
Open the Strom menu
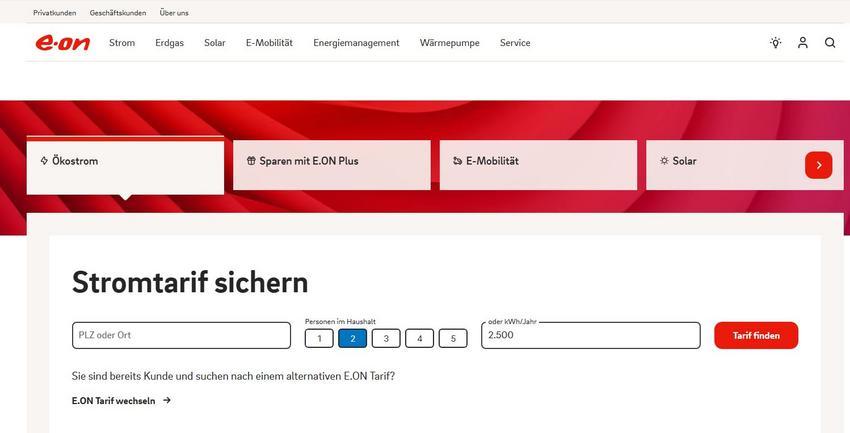click(x=122, y=43)
